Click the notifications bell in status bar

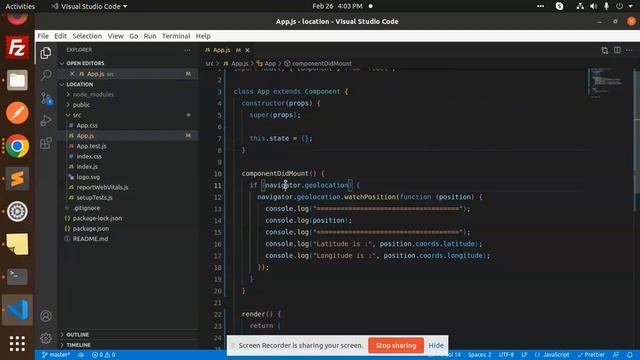630,355
